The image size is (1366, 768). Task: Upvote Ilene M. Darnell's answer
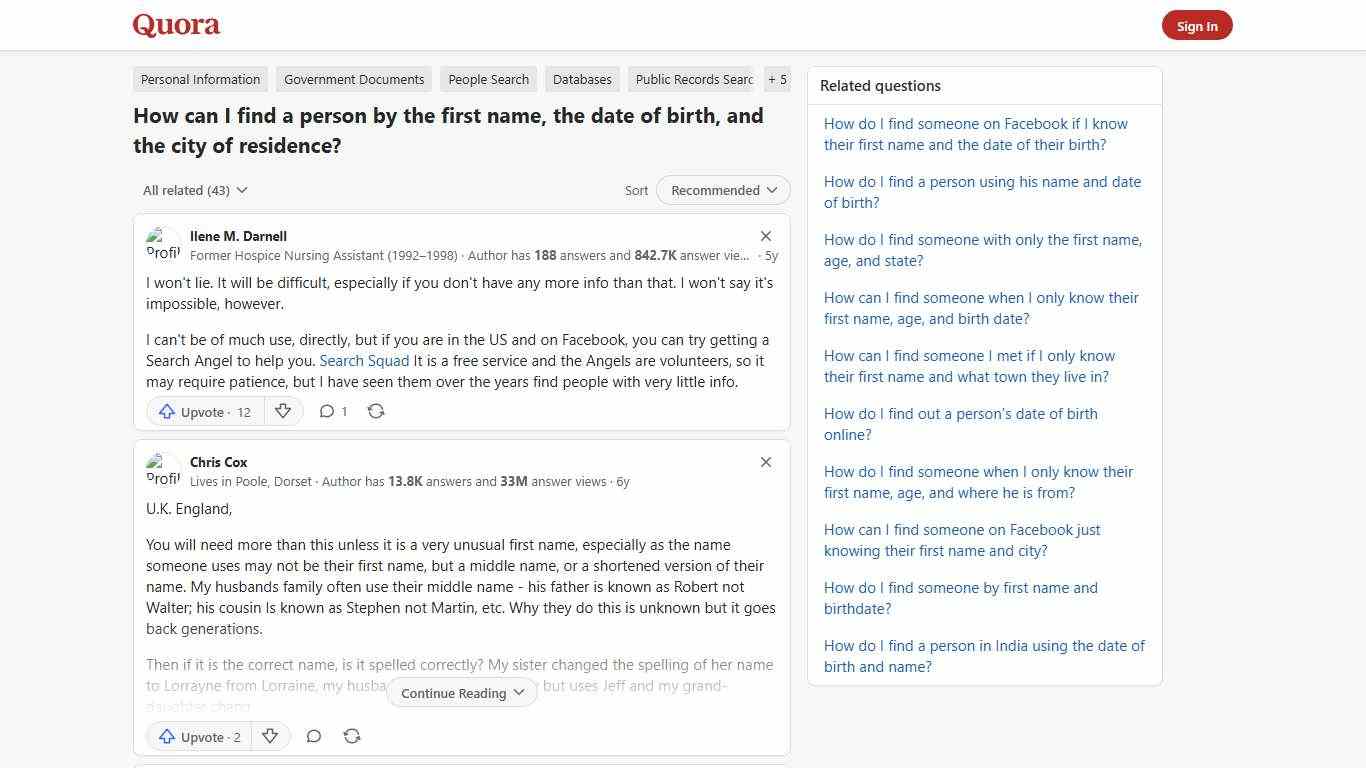(x=203, y=411)
